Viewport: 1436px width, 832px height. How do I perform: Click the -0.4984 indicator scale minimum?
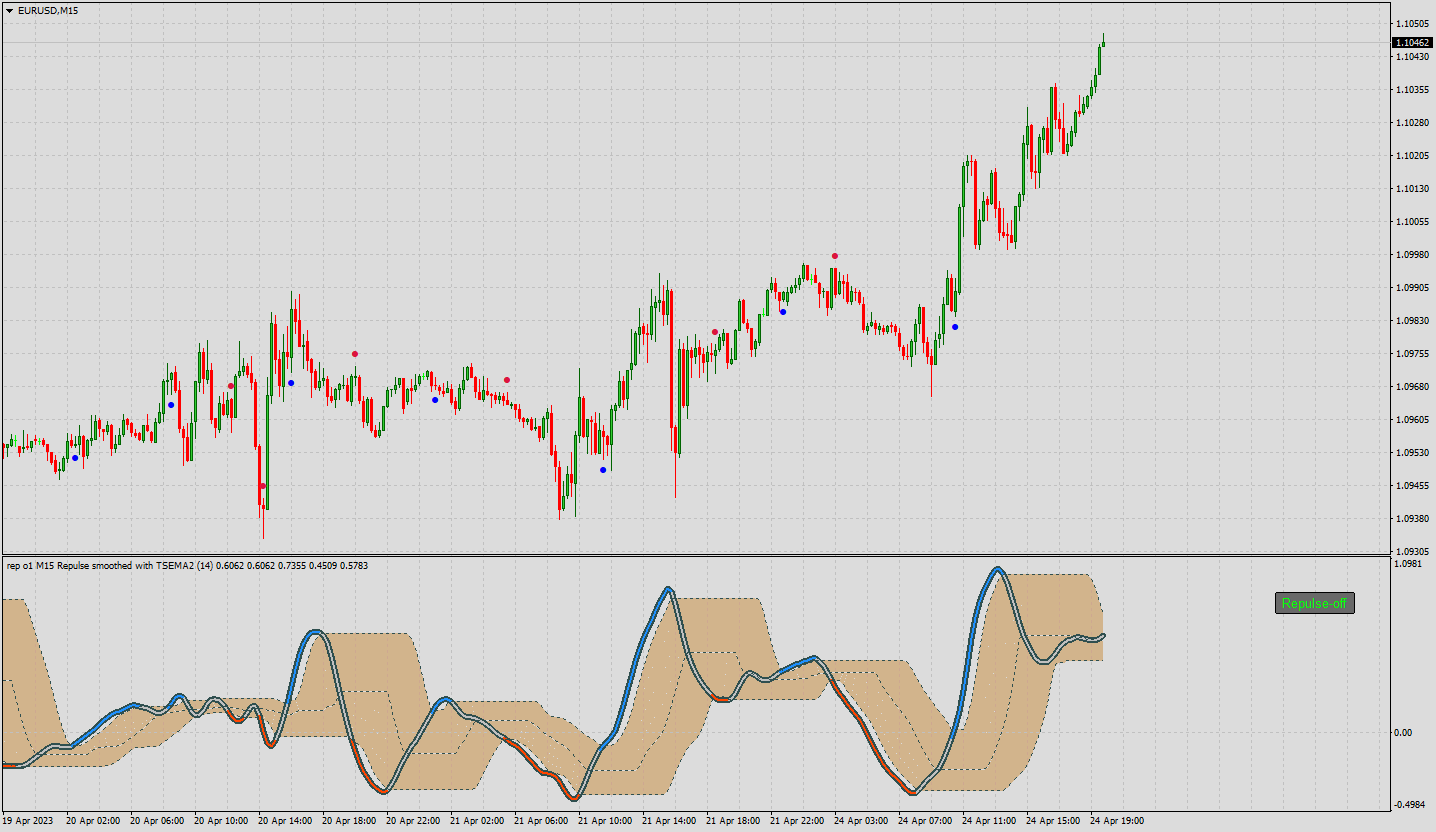(x=1410, y=805)
